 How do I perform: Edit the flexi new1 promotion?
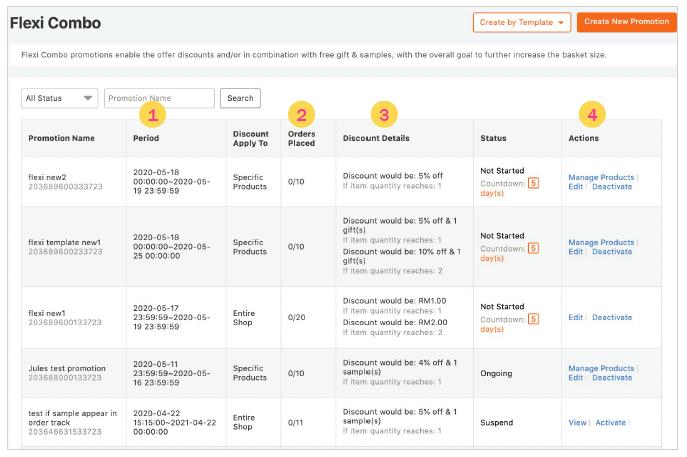575,318
